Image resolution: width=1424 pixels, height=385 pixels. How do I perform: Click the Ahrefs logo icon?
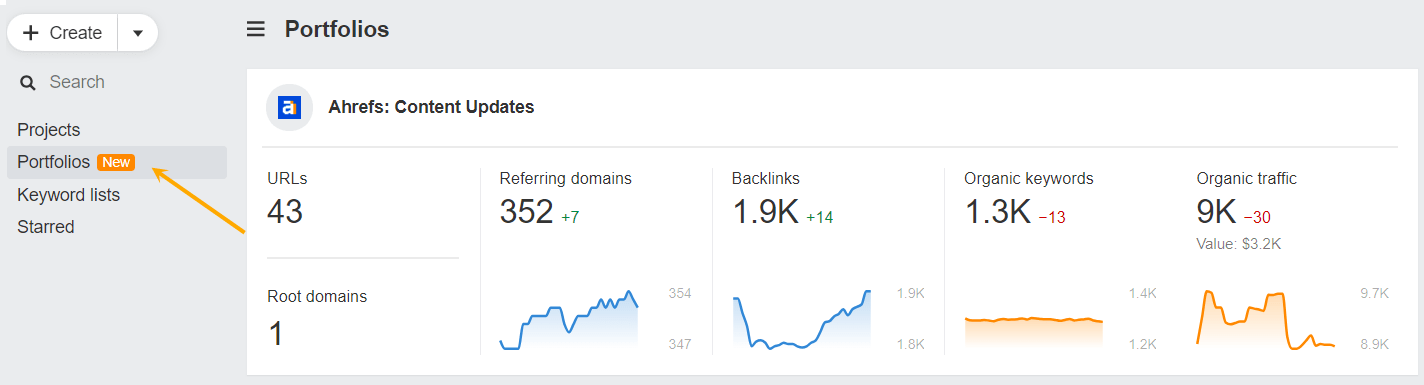point(290,107)
